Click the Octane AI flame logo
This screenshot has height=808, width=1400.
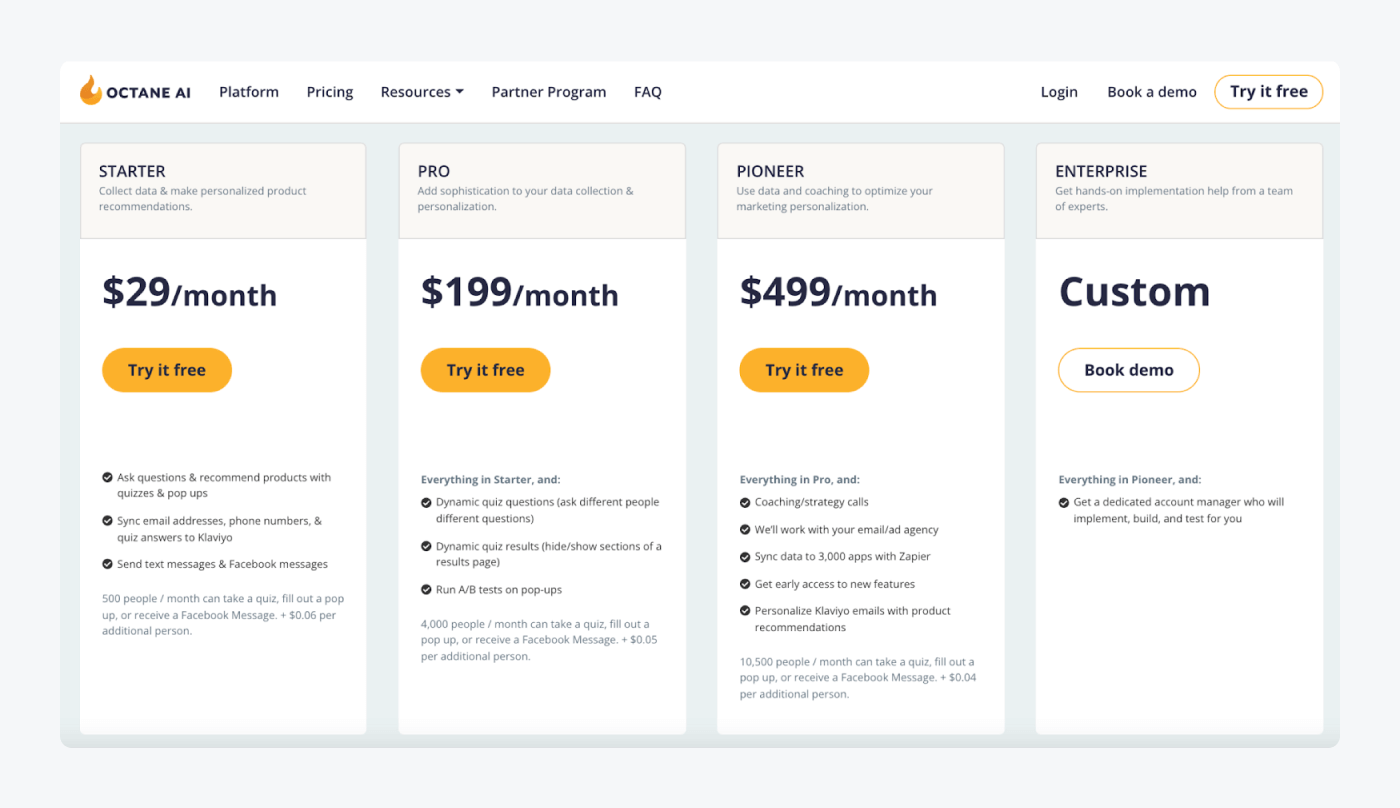[93, 91]
